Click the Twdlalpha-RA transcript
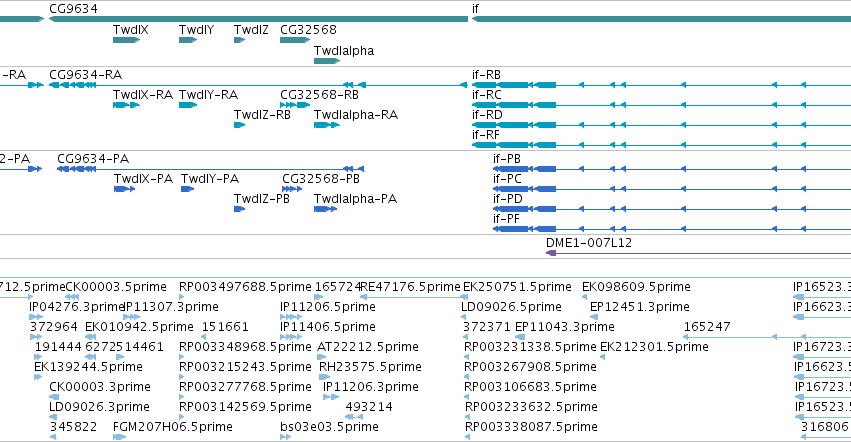Viewport: 851px width, 442px height. point(327,125)
